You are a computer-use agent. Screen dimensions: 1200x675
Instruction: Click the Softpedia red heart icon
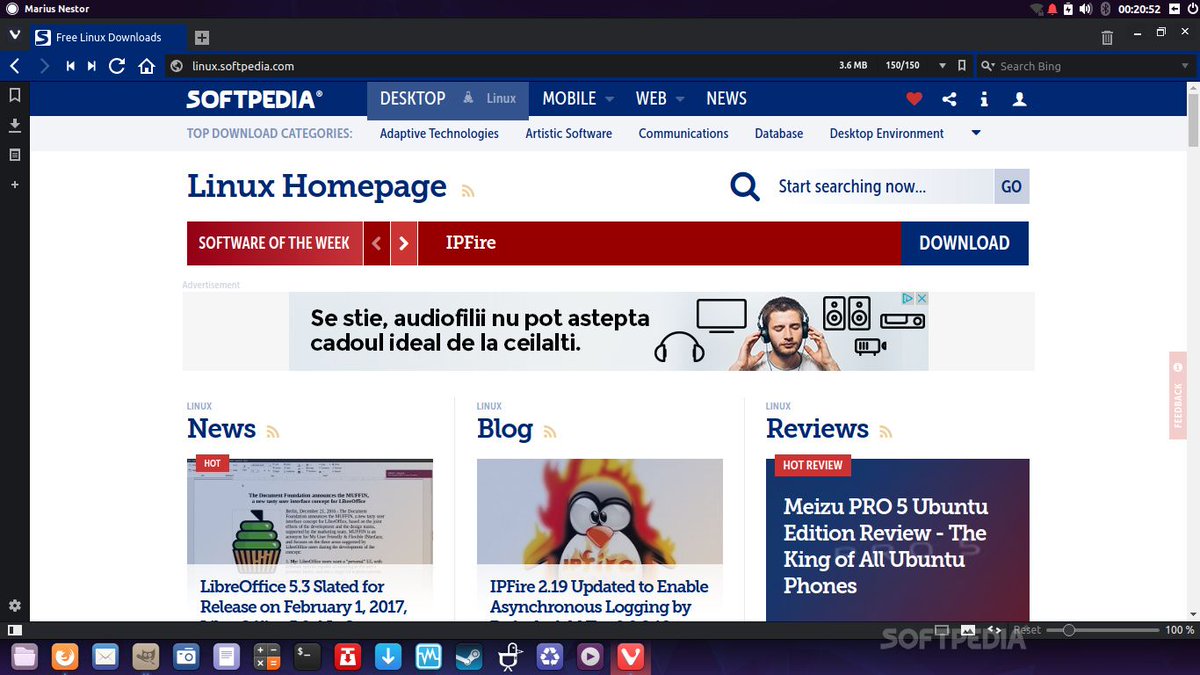(914, 99)
